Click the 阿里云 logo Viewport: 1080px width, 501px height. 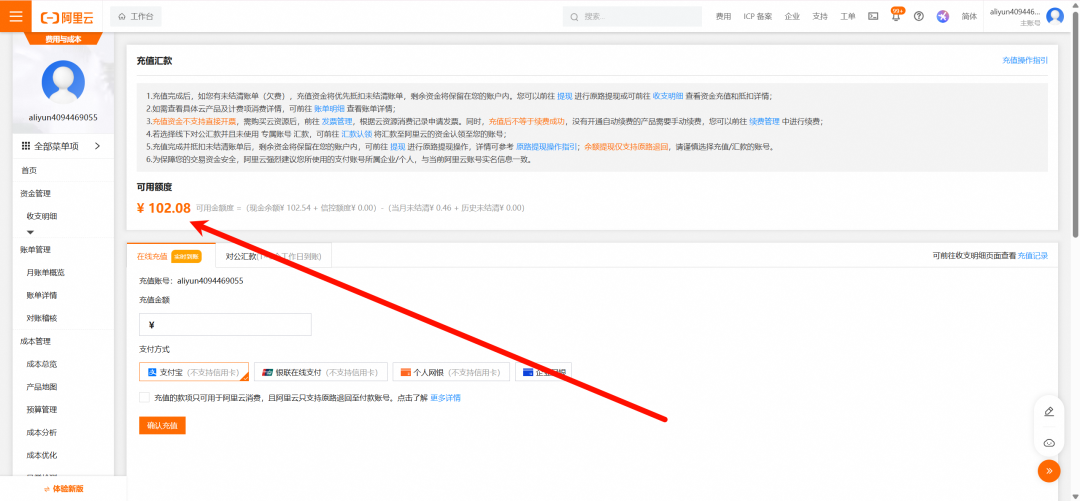point(69,17)
